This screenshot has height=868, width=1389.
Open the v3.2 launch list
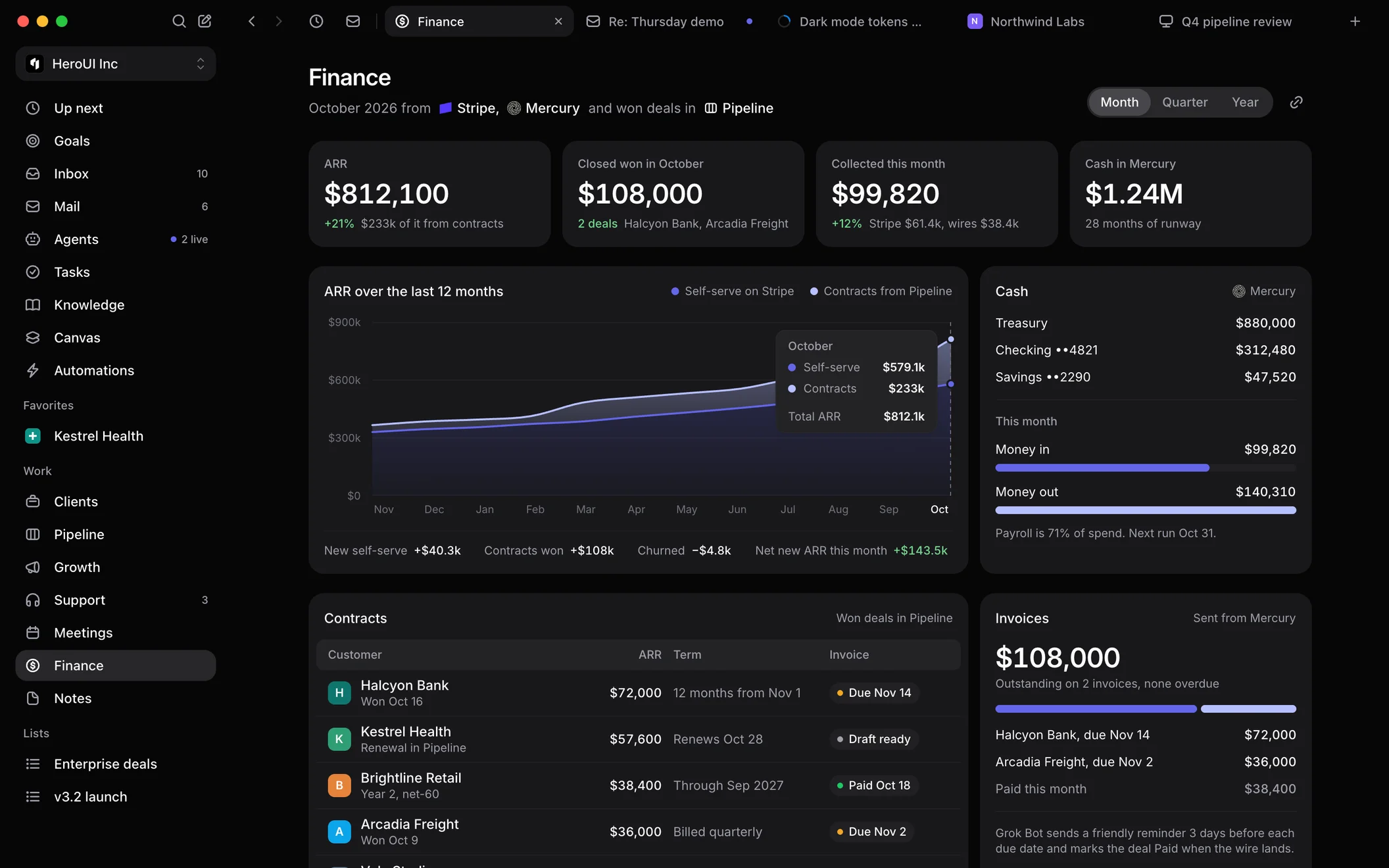(x=116, y=797)
